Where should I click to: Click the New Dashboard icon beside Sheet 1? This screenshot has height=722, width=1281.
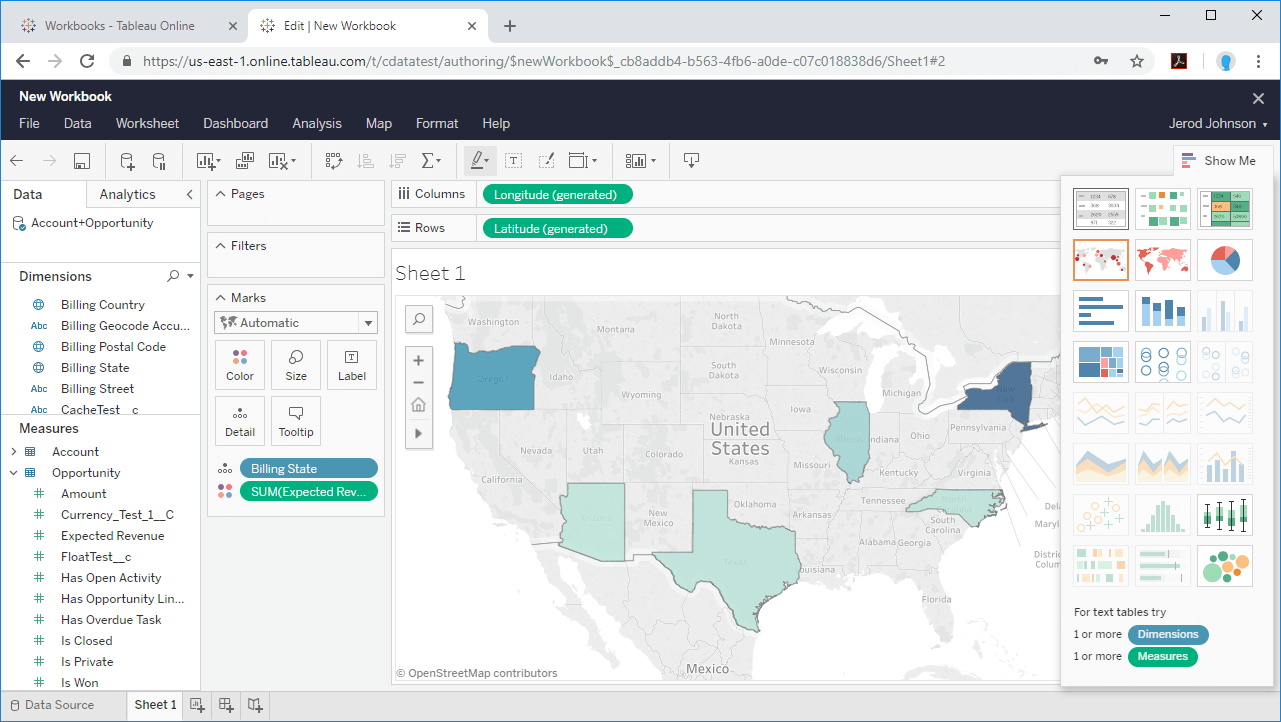(226, 705)
